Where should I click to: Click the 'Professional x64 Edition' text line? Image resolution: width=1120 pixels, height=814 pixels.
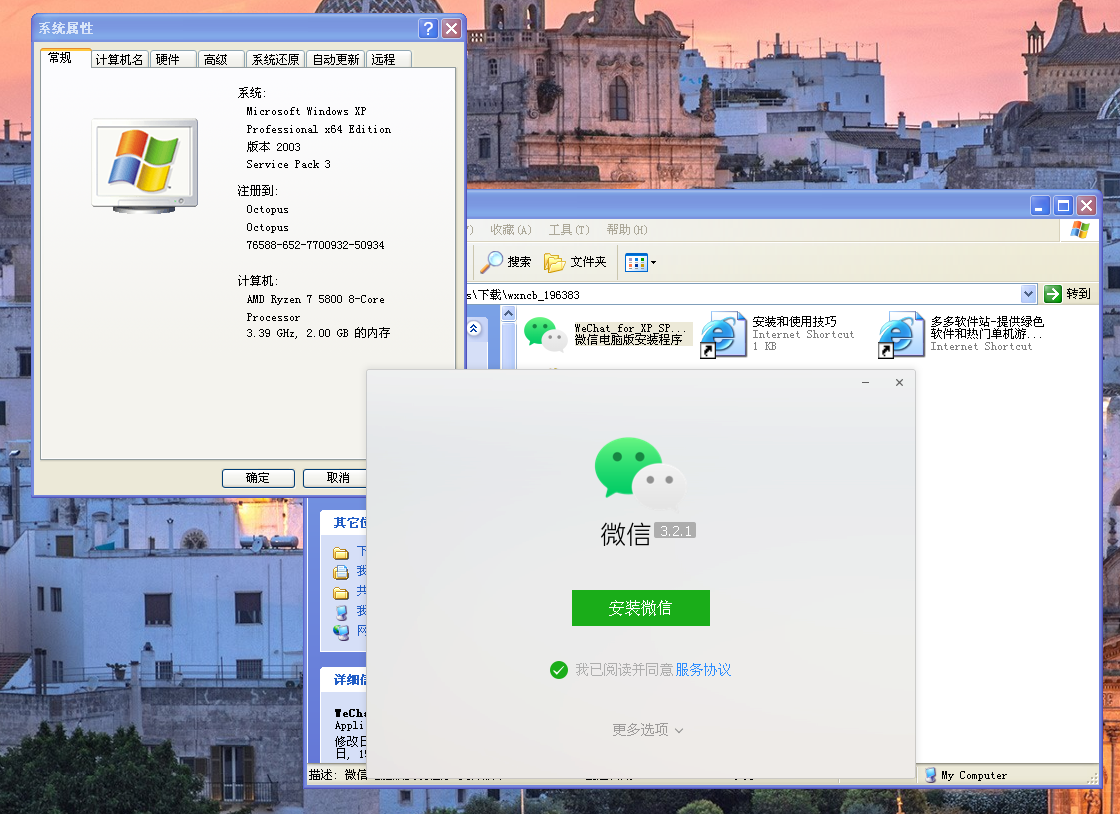point(319,129)
